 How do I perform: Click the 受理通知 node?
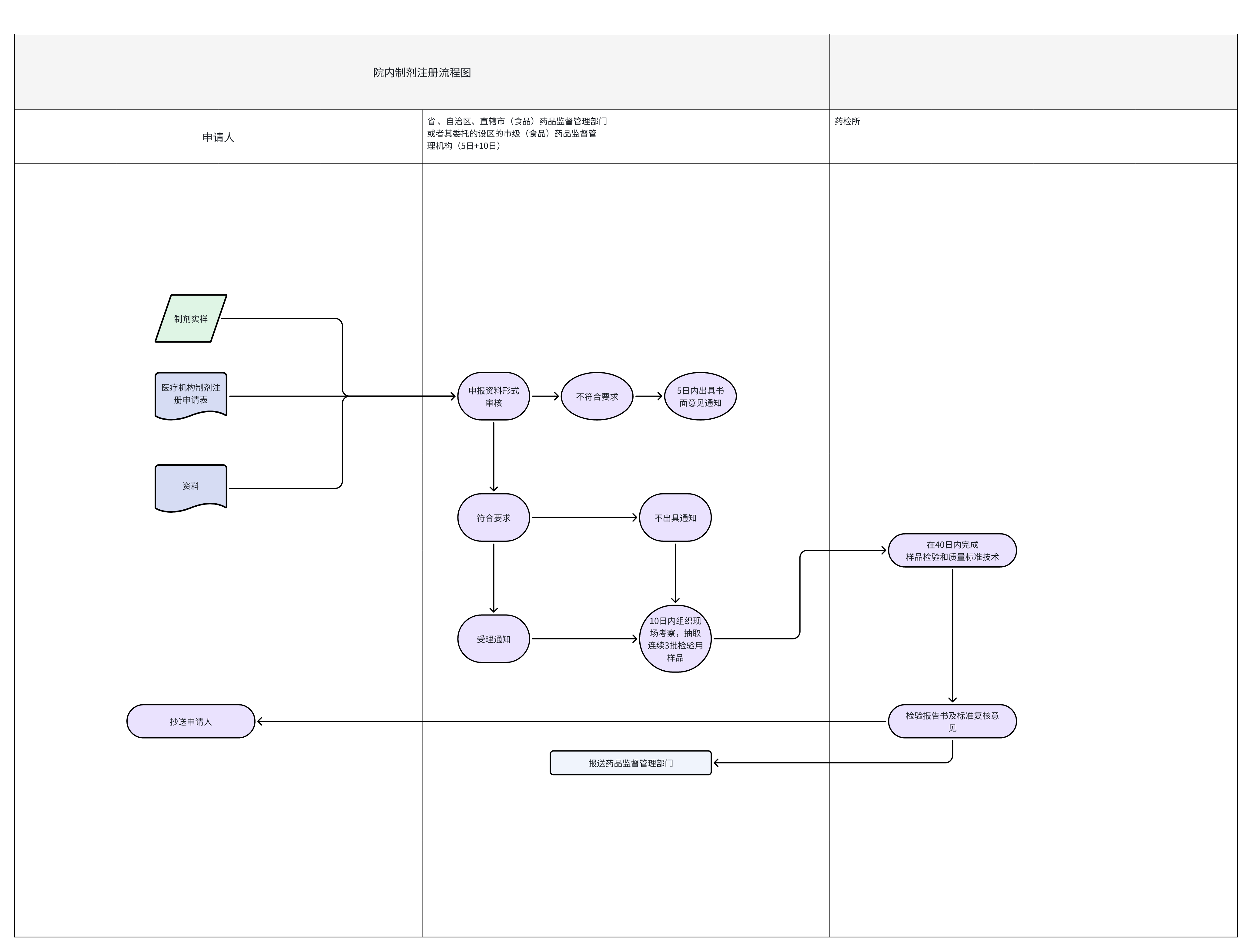tap(494, 639)
